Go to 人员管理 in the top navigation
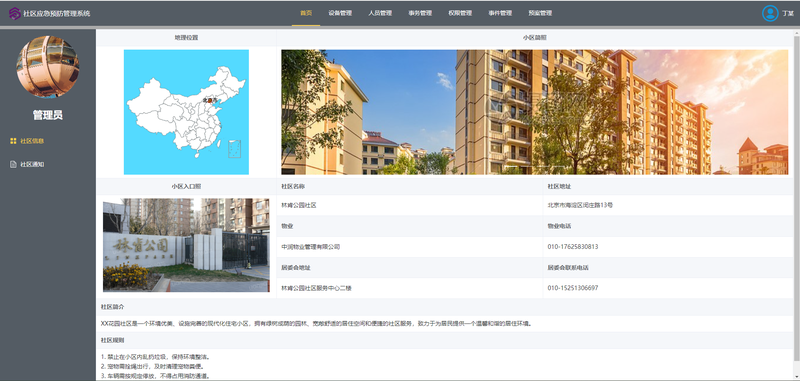Screen dimensions: 800x381 point(380,13)
